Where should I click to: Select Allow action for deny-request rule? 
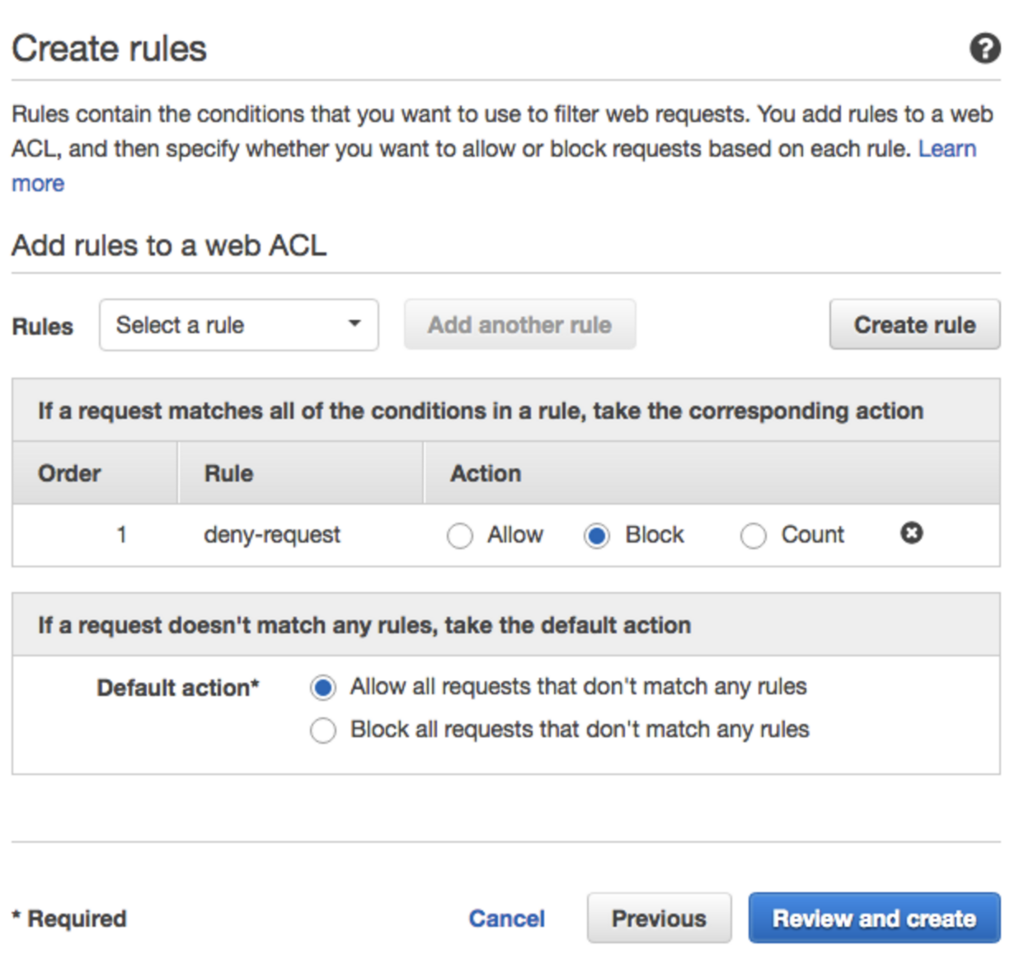click(x=460, y=536)
